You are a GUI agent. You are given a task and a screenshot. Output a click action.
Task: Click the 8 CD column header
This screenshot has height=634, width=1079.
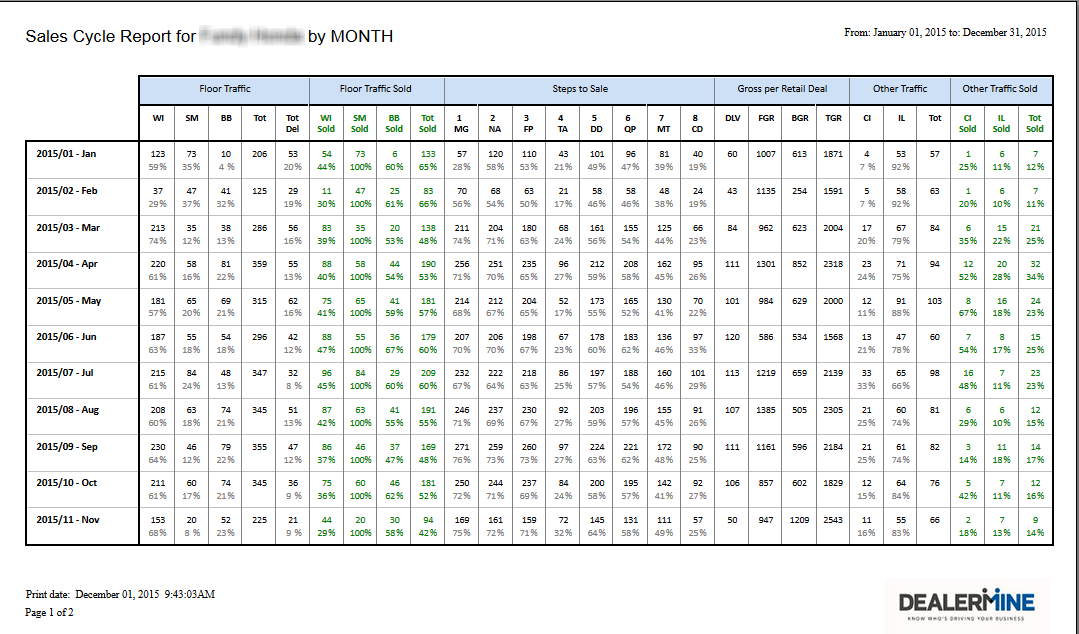click(696, 123)
